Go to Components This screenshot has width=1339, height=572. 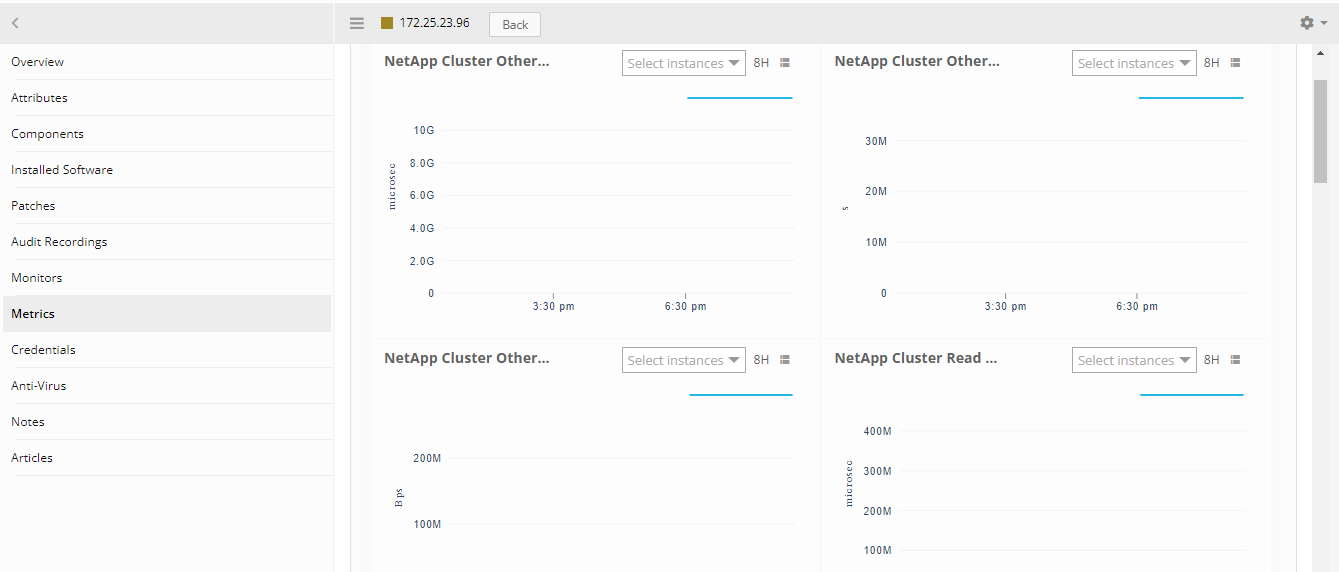[167, 134]
